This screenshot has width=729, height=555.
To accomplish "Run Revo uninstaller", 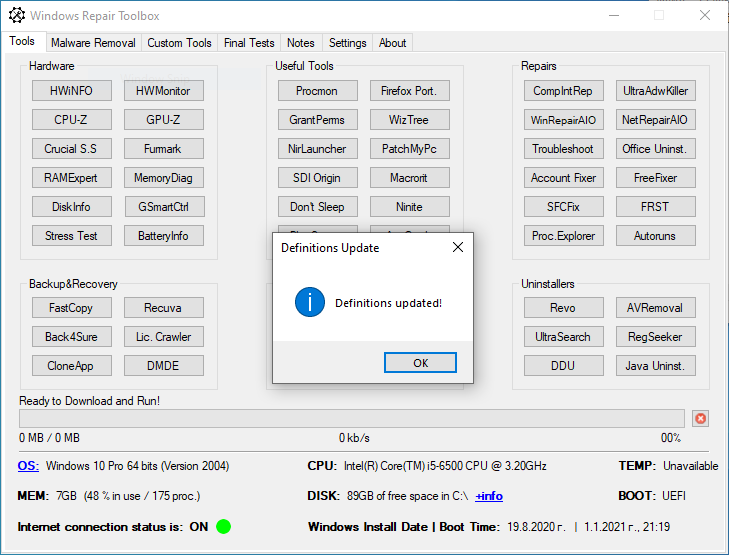I will pos(563,308).
